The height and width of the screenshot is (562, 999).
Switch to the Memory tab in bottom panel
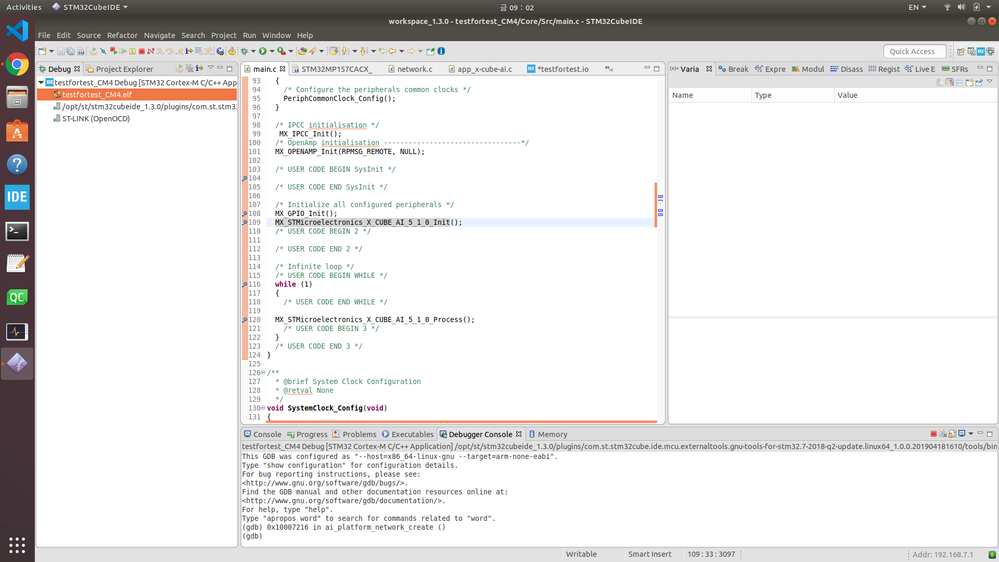coord(547,434)
